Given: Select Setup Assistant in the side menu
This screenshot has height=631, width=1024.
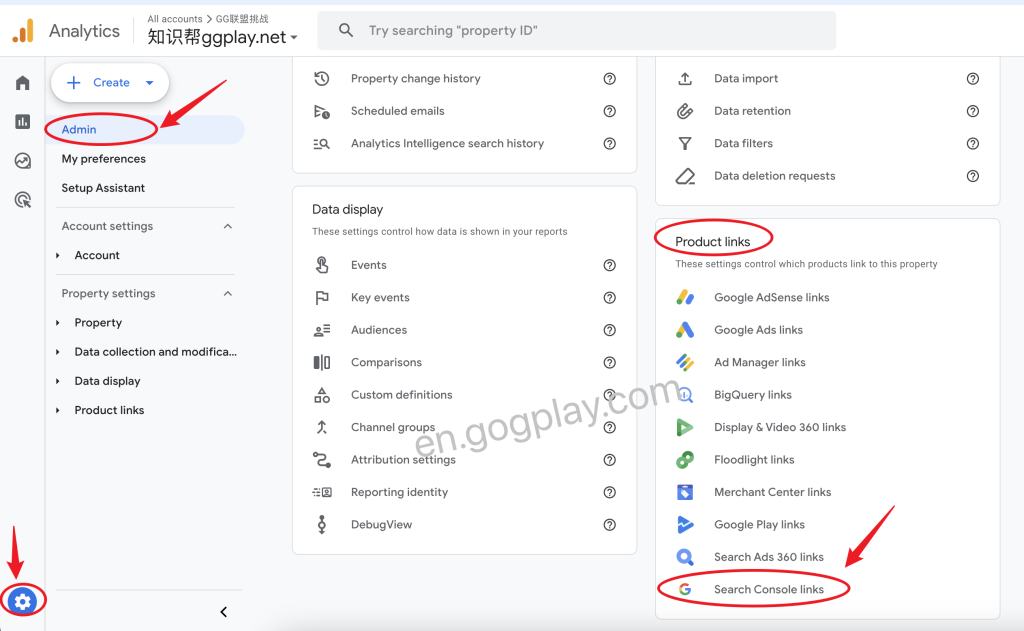Looking at the screenshot, I should point(103,188).
